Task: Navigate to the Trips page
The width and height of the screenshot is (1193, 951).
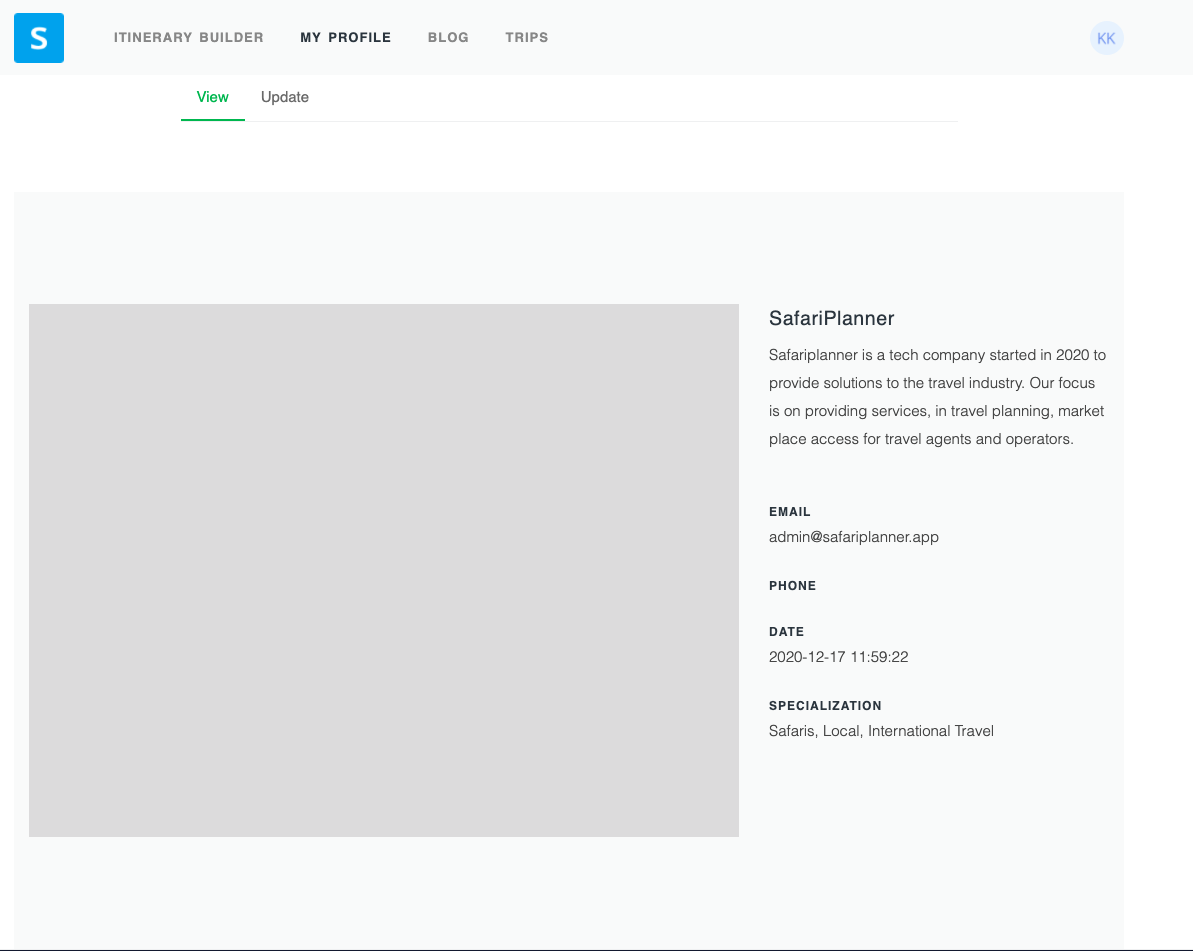Action: (527, 37)
